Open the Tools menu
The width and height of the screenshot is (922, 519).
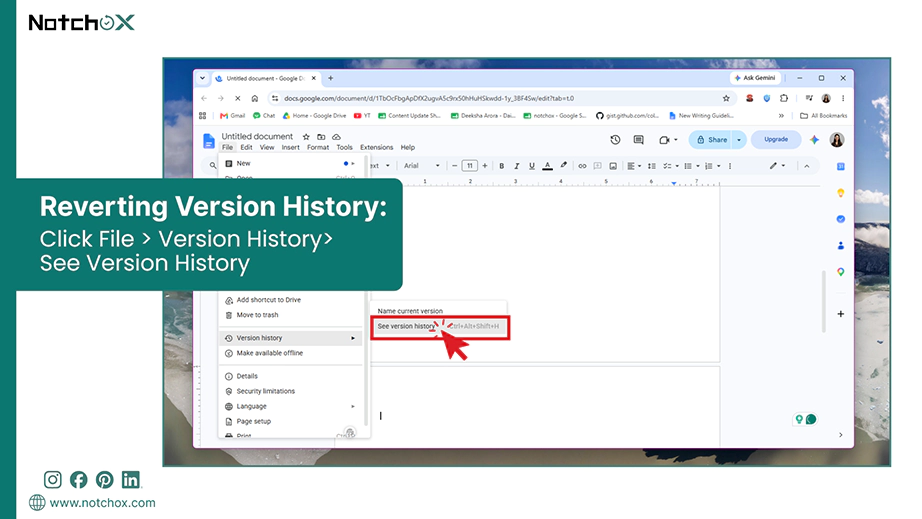coord(345,148)
